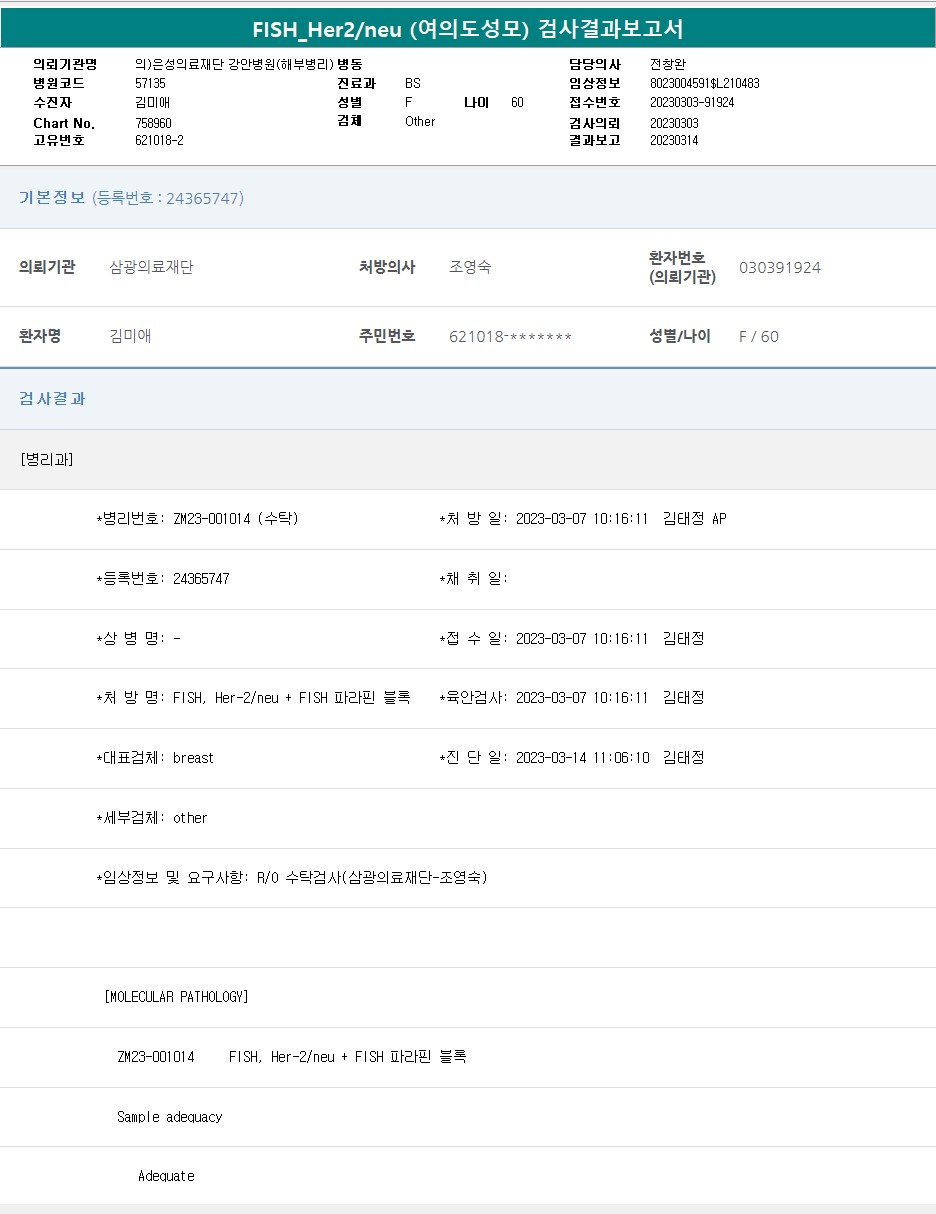Viewport: 936px width, 1214px height.
Task: Select the 기본정보 section heading
Action: tap(52, 198)
